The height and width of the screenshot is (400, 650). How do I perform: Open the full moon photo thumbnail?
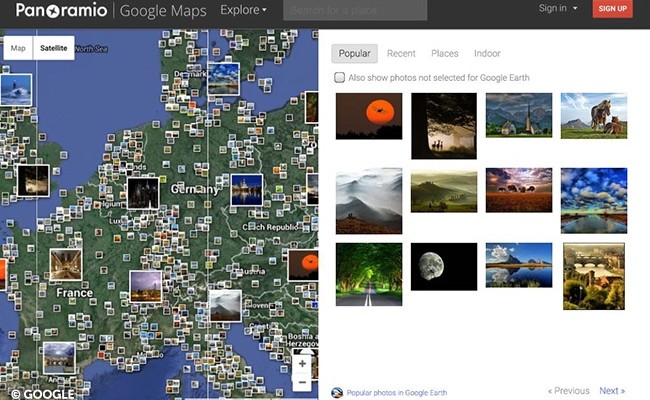click(444, 266)
